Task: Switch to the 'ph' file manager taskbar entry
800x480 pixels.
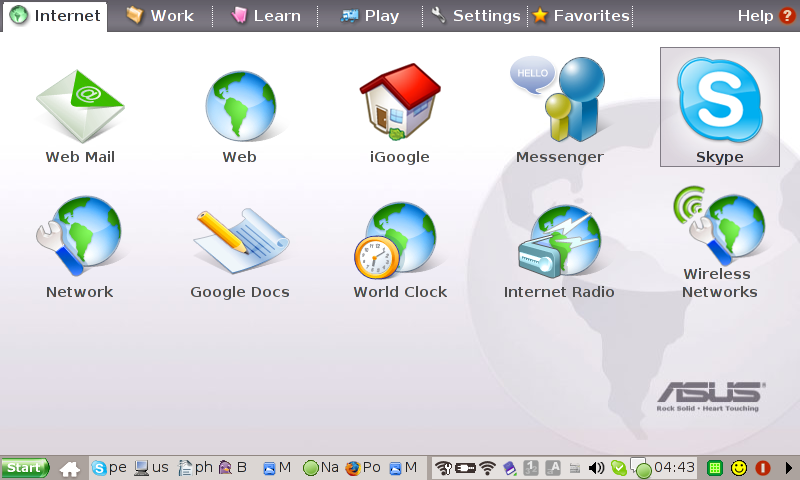Action: point(195,468)
